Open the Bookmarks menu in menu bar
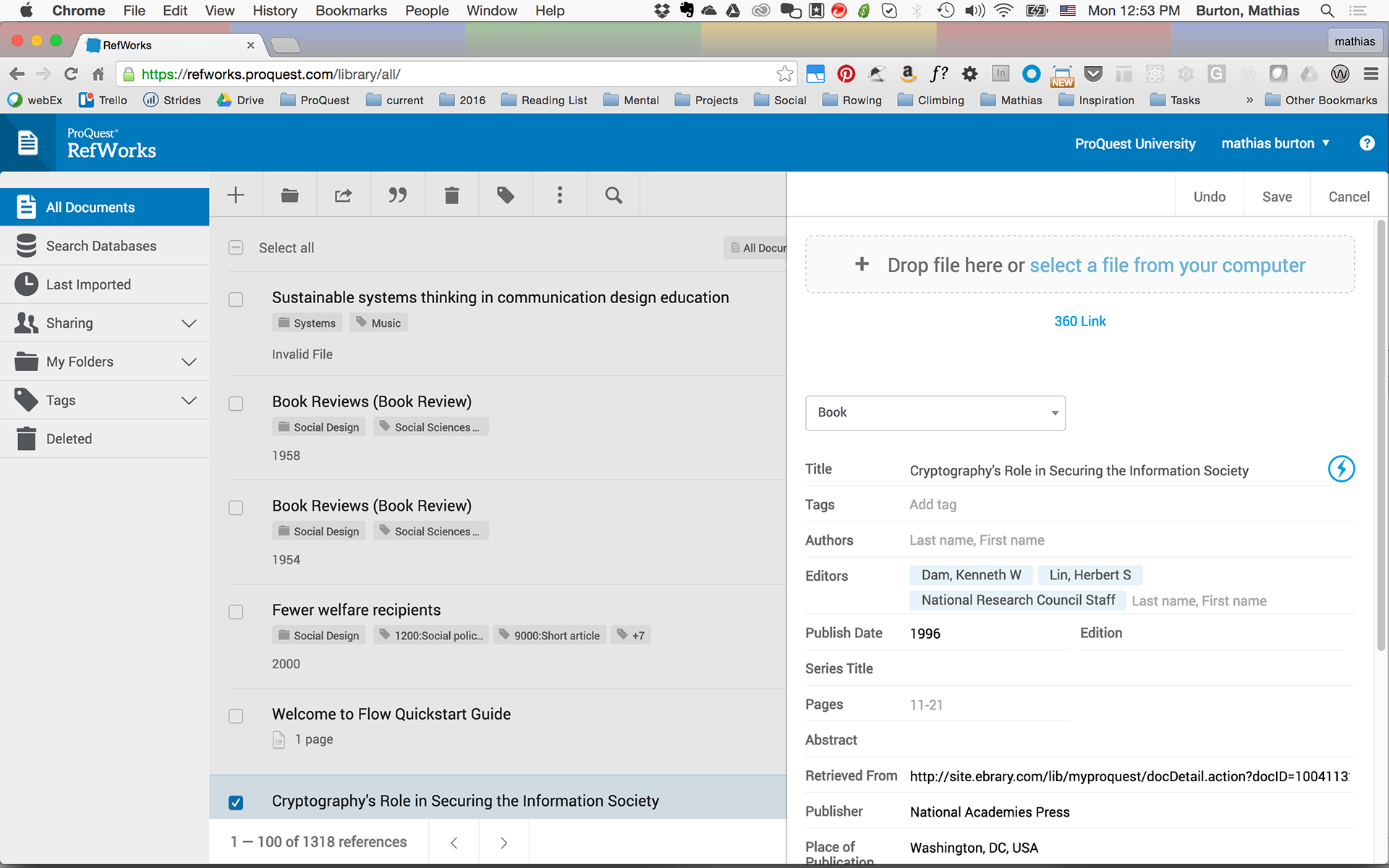The image size is (1389, 868). click(x=351, y=11)
